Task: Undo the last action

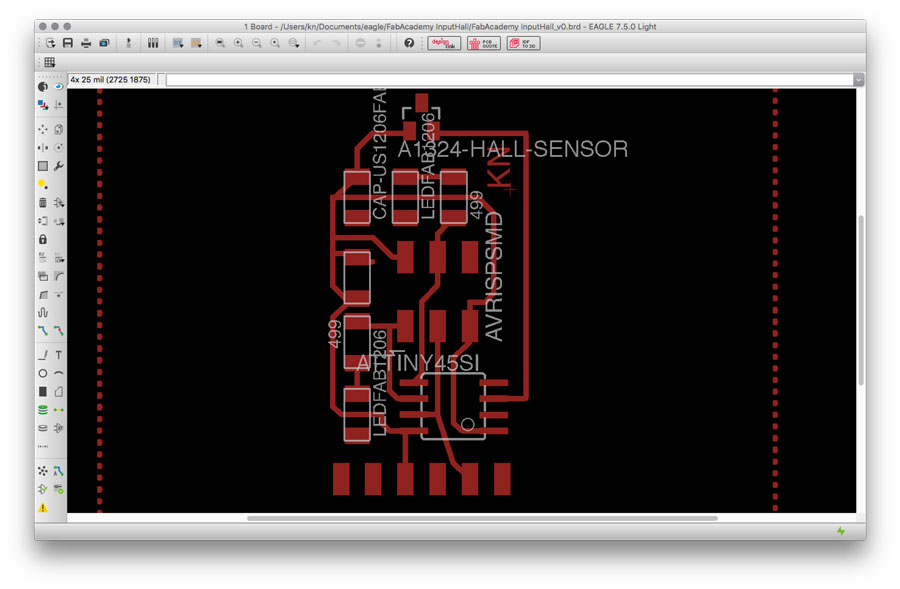Action: point(317,43)
